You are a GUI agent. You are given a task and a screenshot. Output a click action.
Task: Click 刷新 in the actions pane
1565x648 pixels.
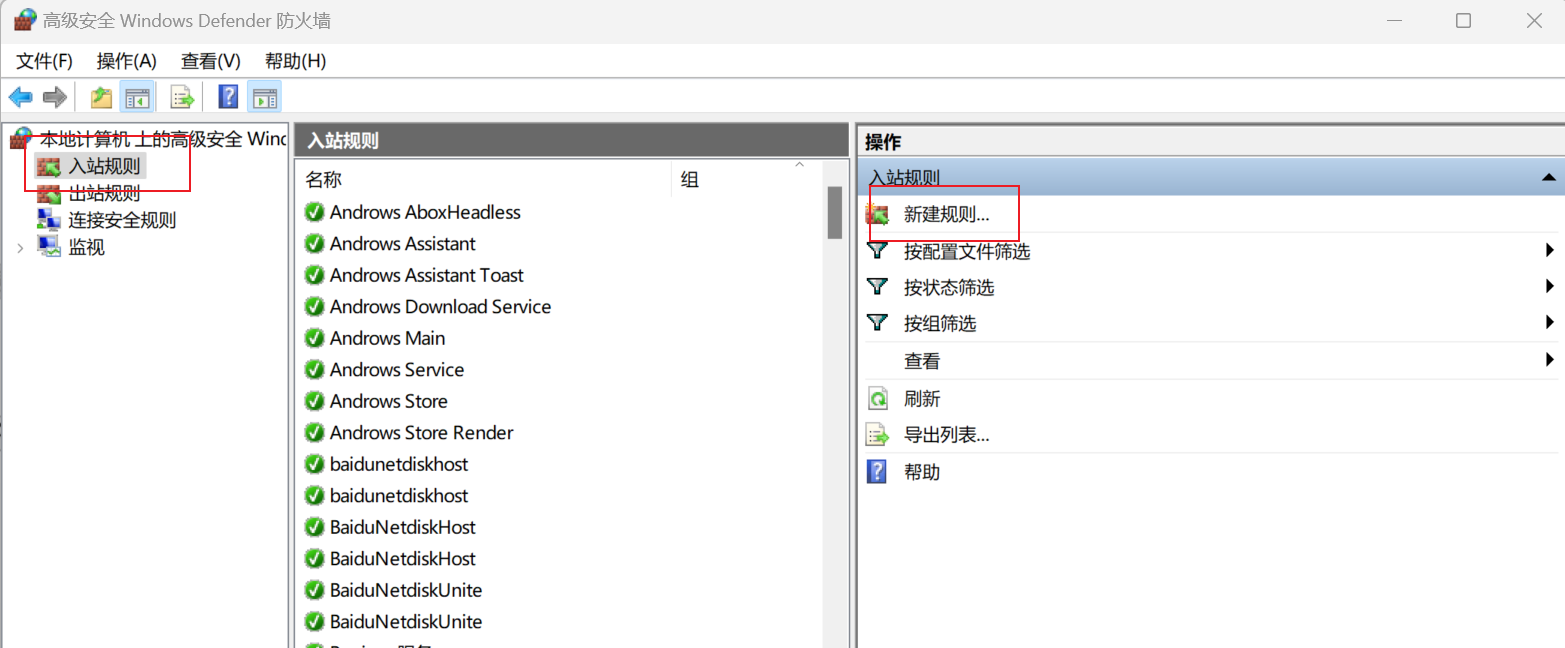coord(922,398)
